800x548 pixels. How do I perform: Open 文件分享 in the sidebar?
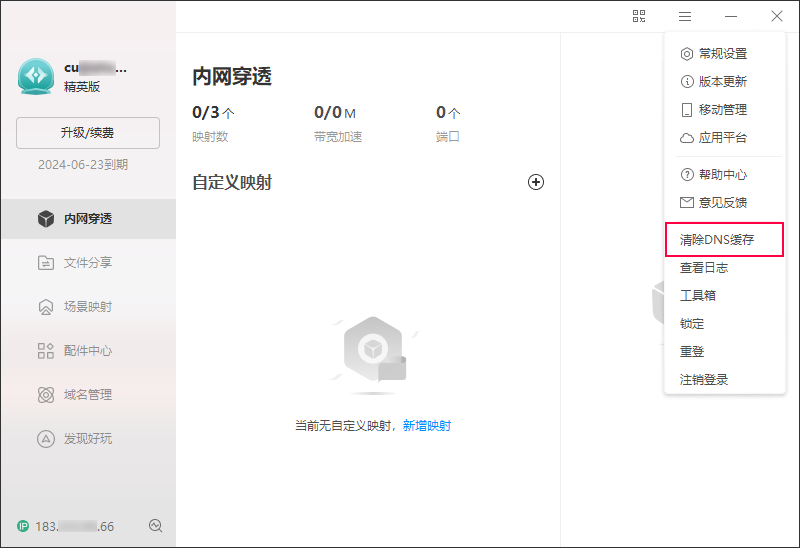click(87, 263)
